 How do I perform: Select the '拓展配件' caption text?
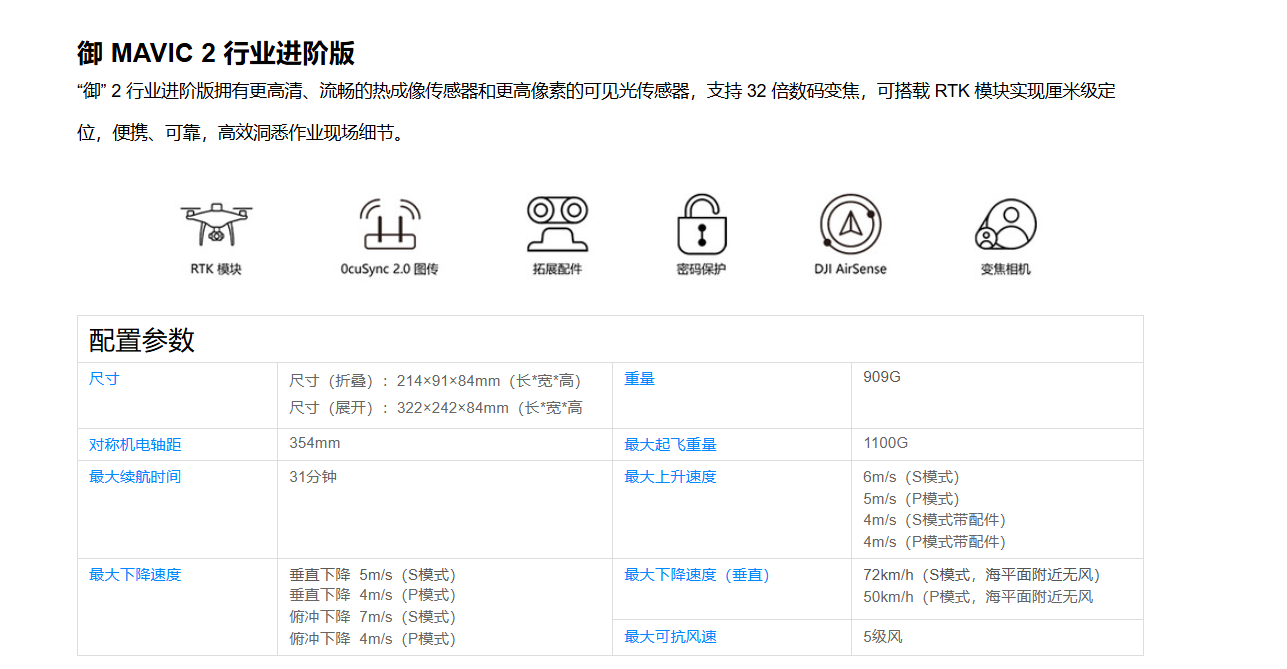click(x=557, y=269)
